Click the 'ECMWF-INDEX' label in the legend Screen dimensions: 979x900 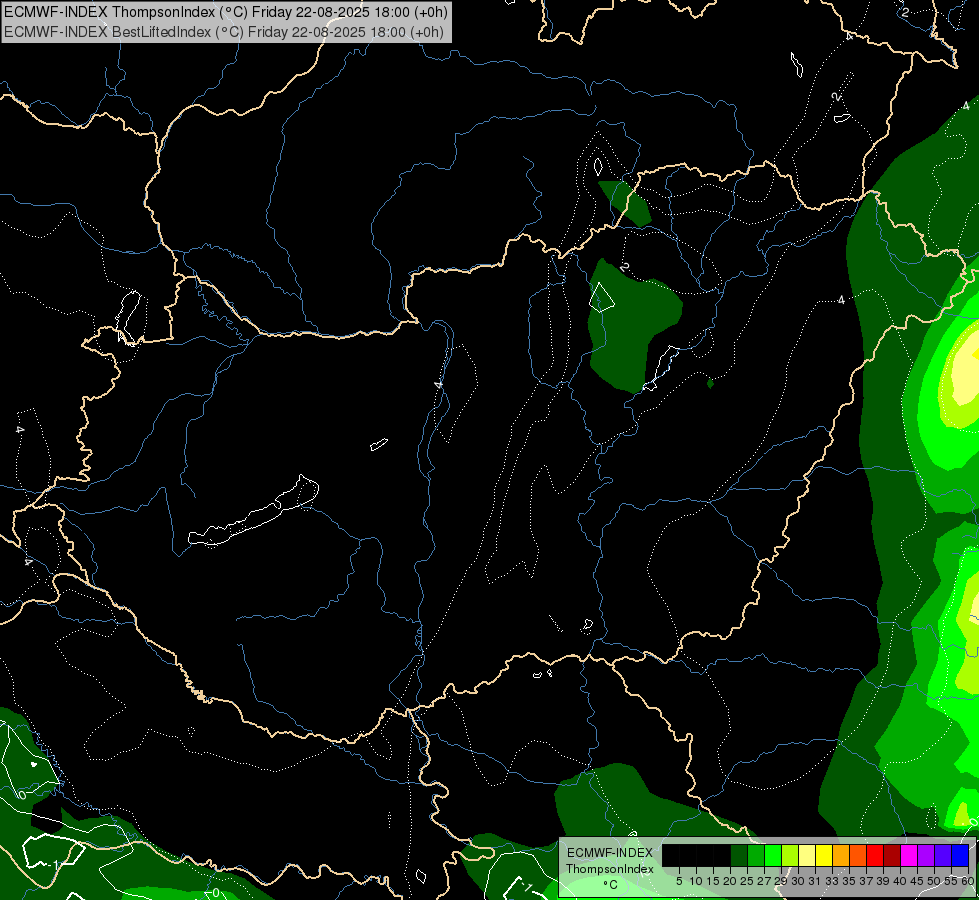pos(610,853)
